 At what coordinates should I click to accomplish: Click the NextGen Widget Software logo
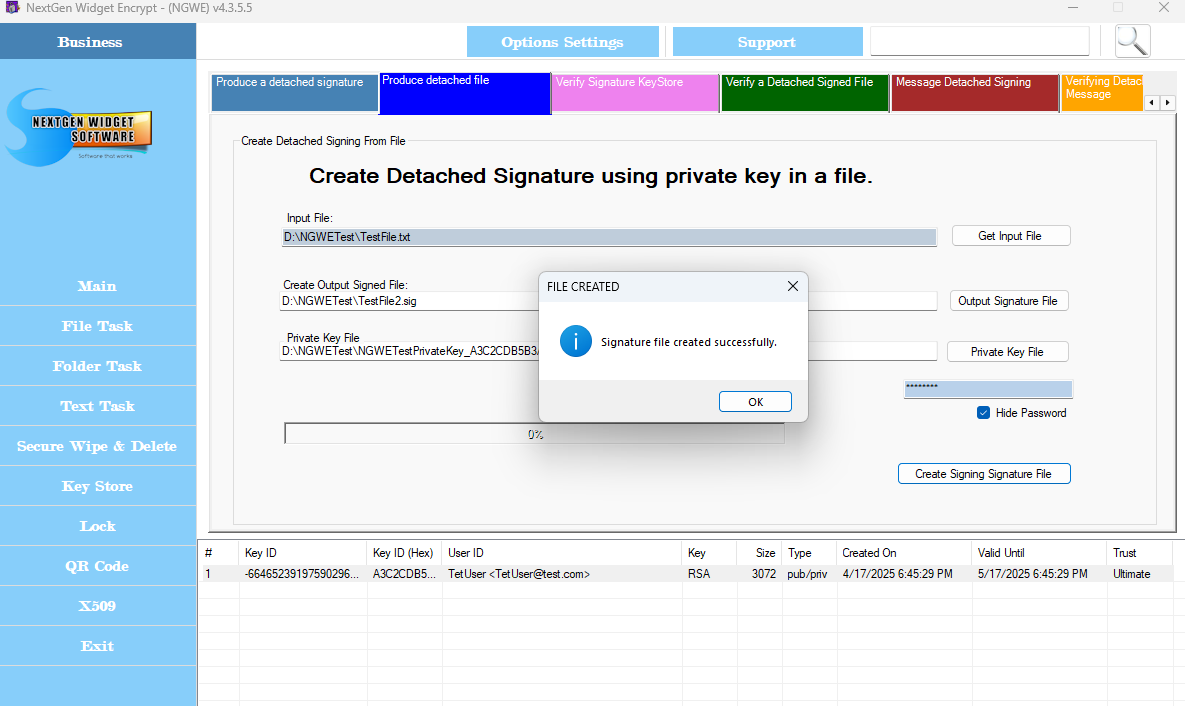pos(79,129)
